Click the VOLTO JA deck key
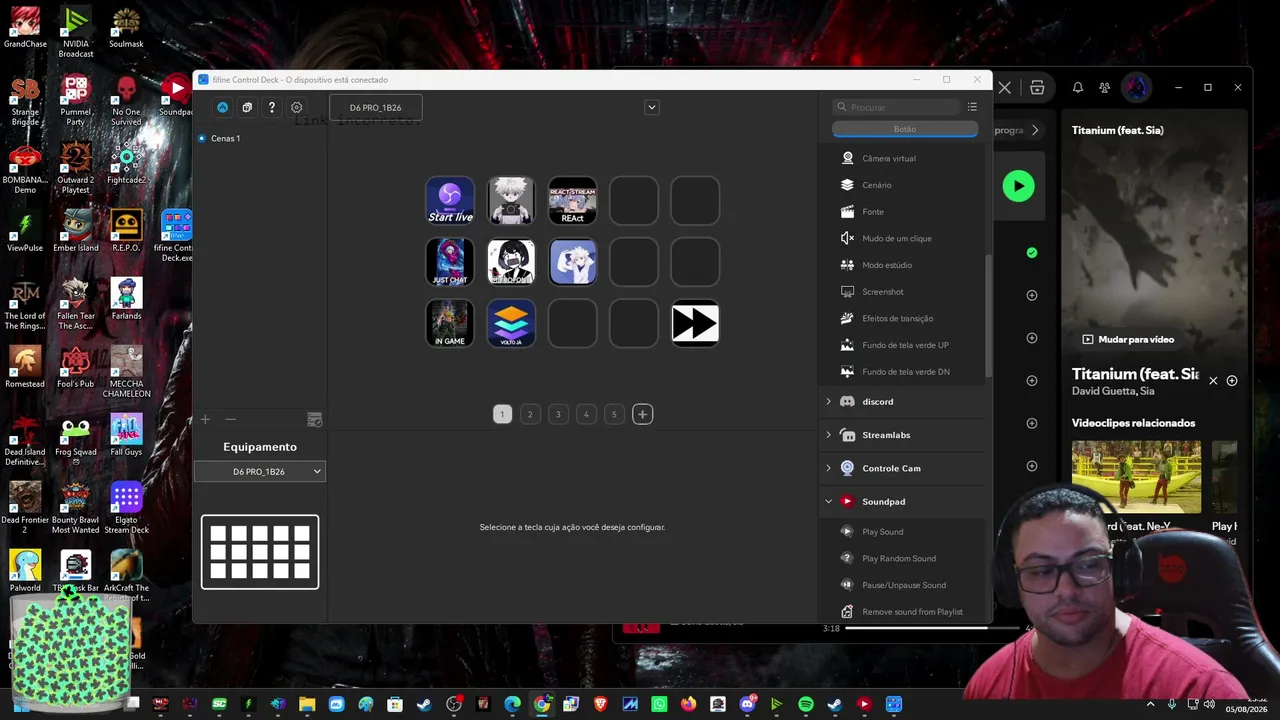Viewport: 1280px width, 720px height. (511, 323)
